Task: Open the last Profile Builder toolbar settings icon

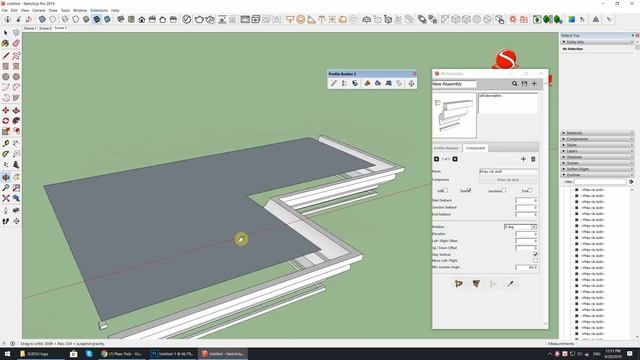Action: (411, 83)
